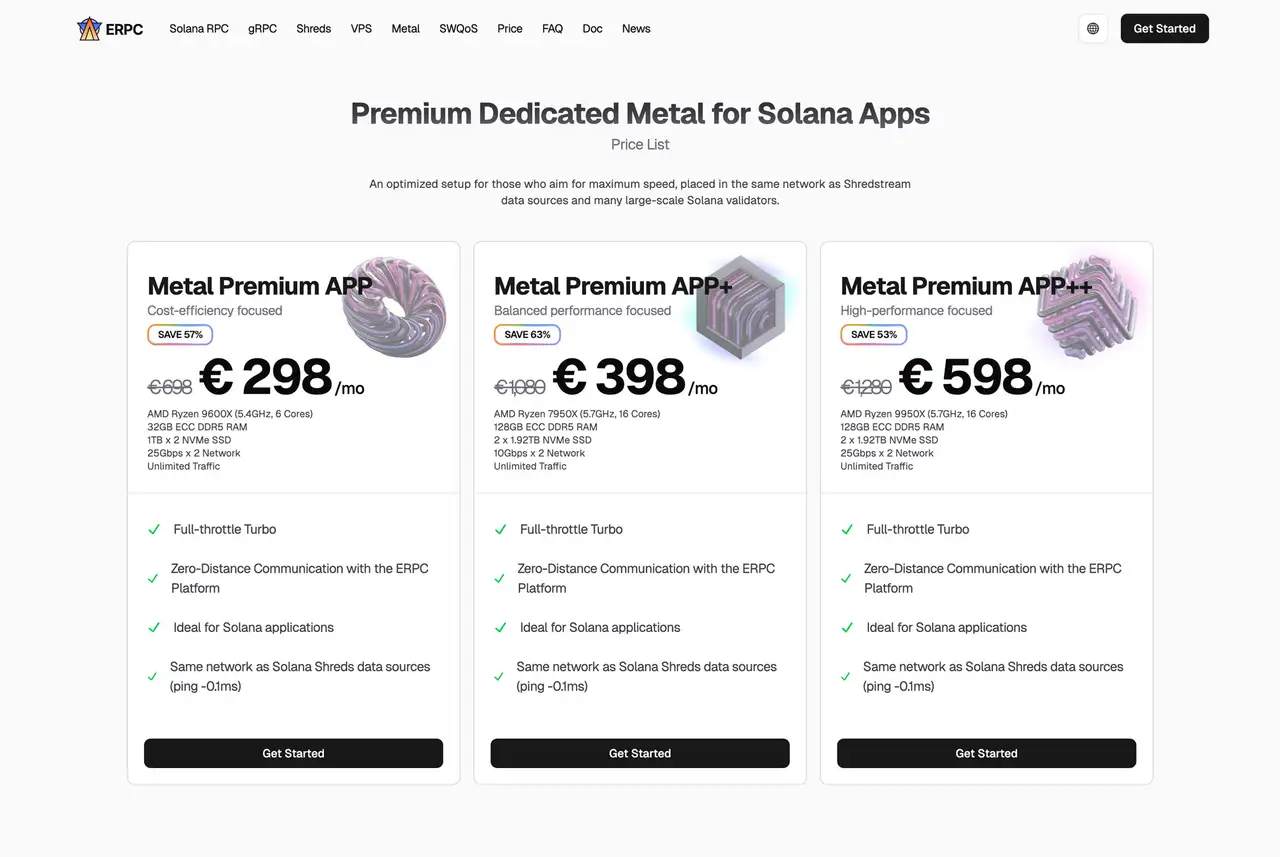Viewport: 1280px width, 857px height.
Task: Click the SAVE 53% badge
Action: pyautogui.click(x=873, y=334)
